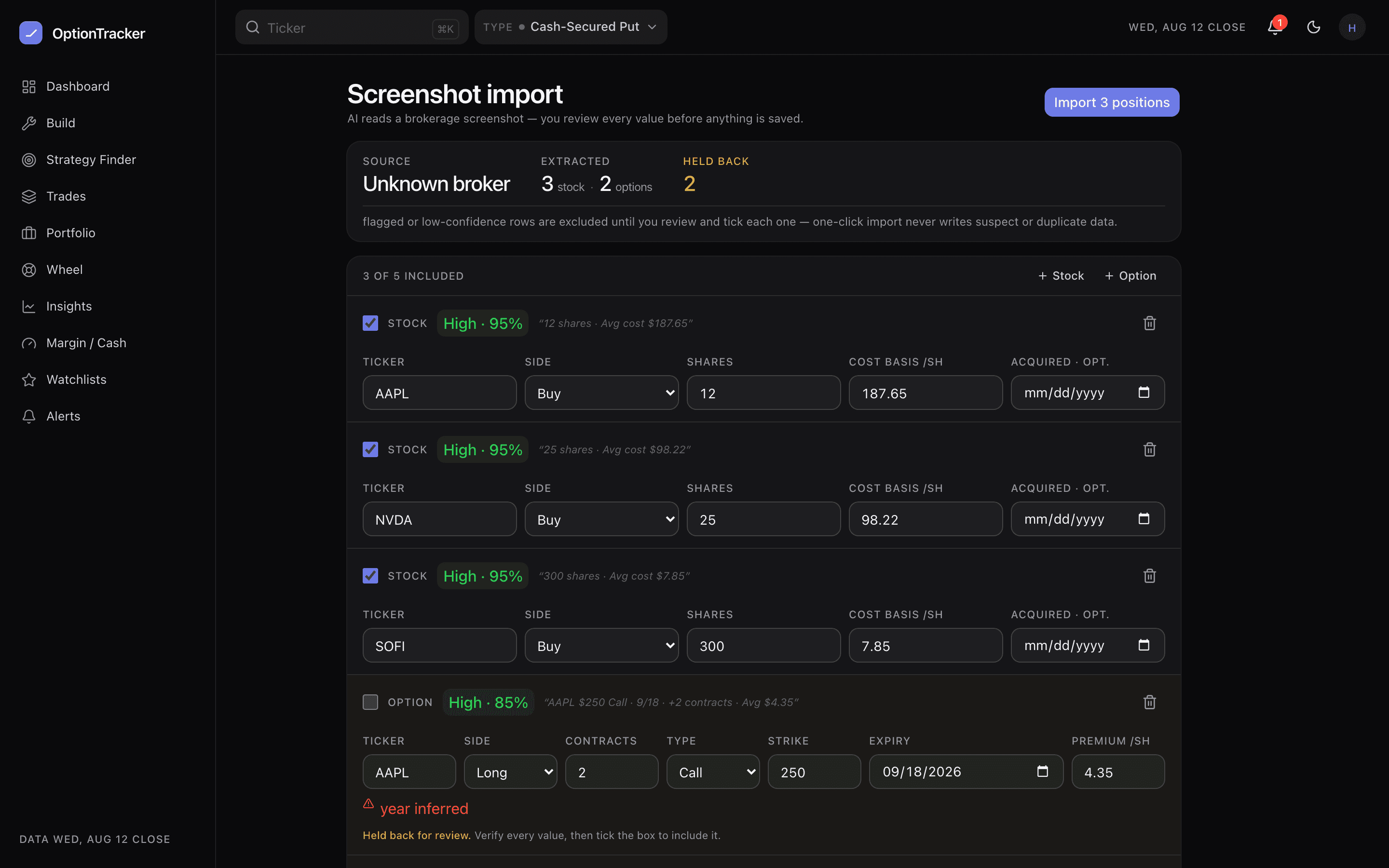This screenshot has height=868, width=1389.
Task: Open the Side dropdown for NVDA stock
Action: tap(601, 519)
